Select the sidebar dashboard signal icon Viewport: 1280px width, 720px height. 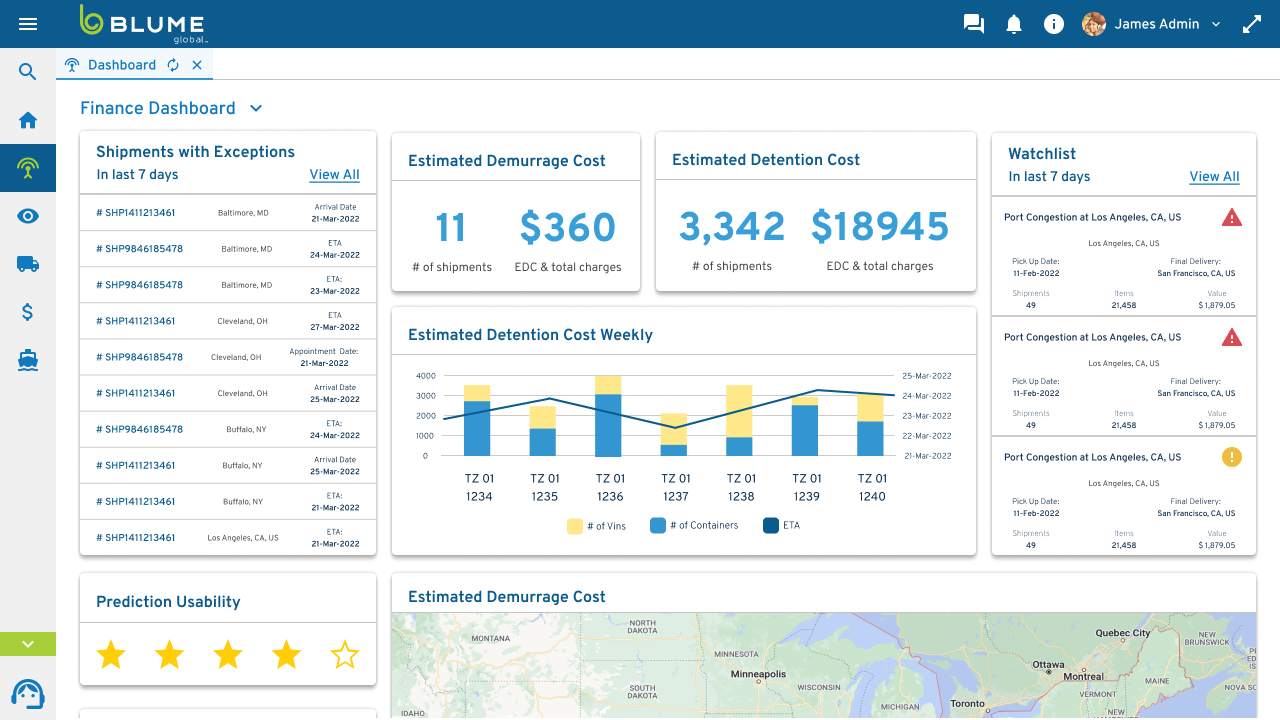[x=28, y=168]
